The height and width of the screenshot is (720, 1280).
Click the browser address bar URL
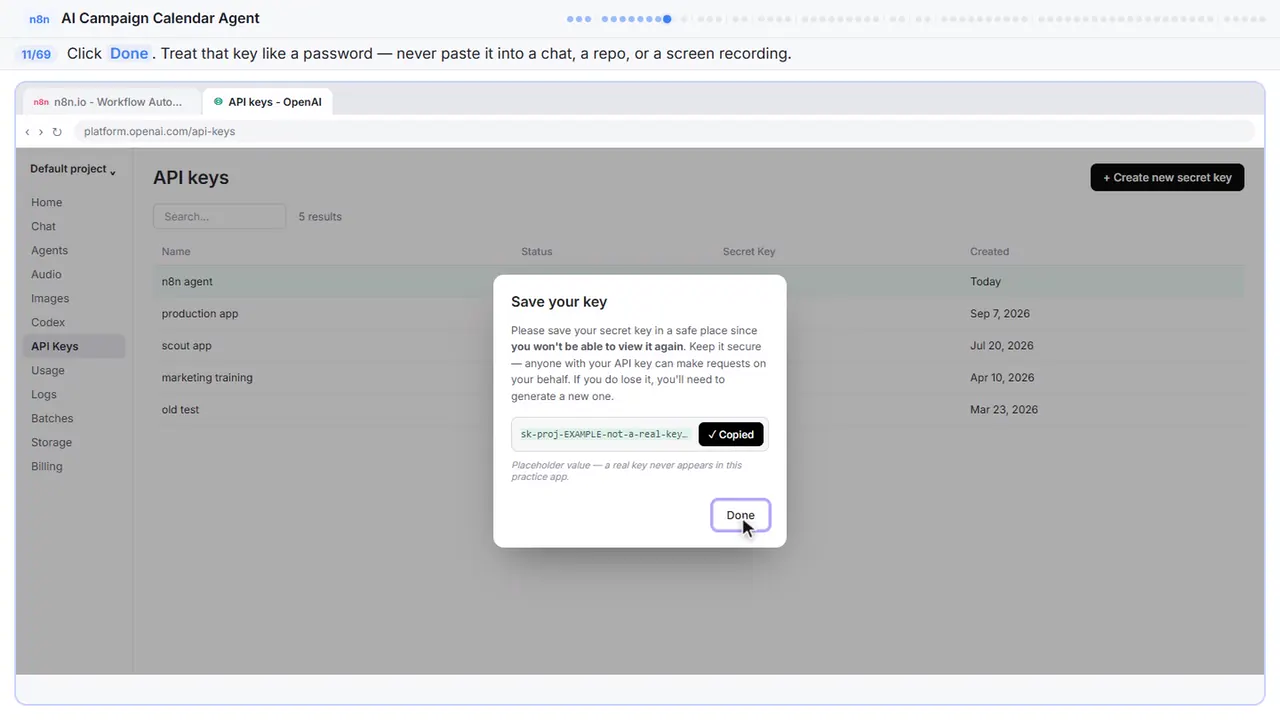coord(160,132)
